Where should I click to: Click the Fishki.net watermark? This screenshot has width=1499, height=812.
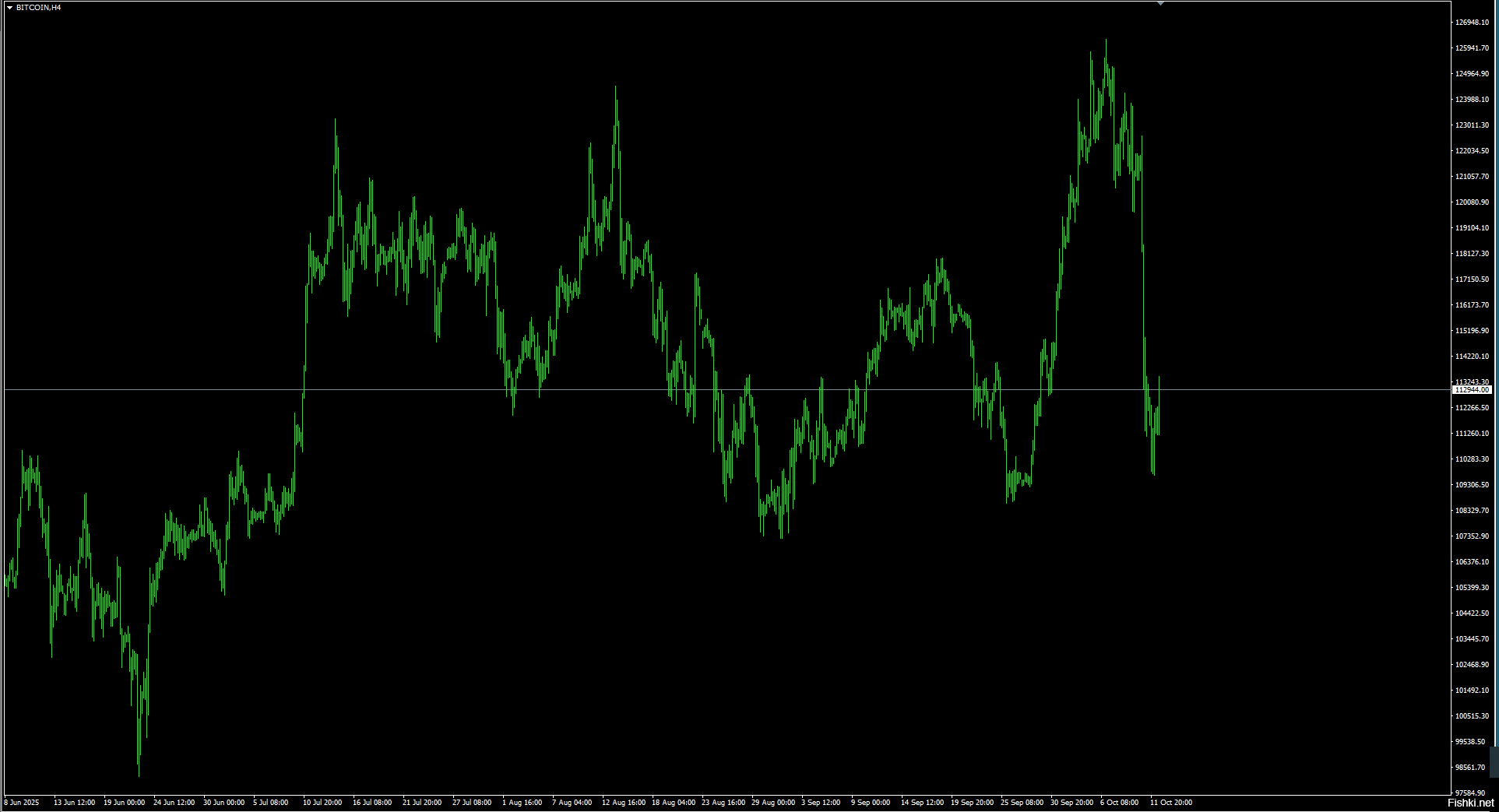coord(1470,803)
